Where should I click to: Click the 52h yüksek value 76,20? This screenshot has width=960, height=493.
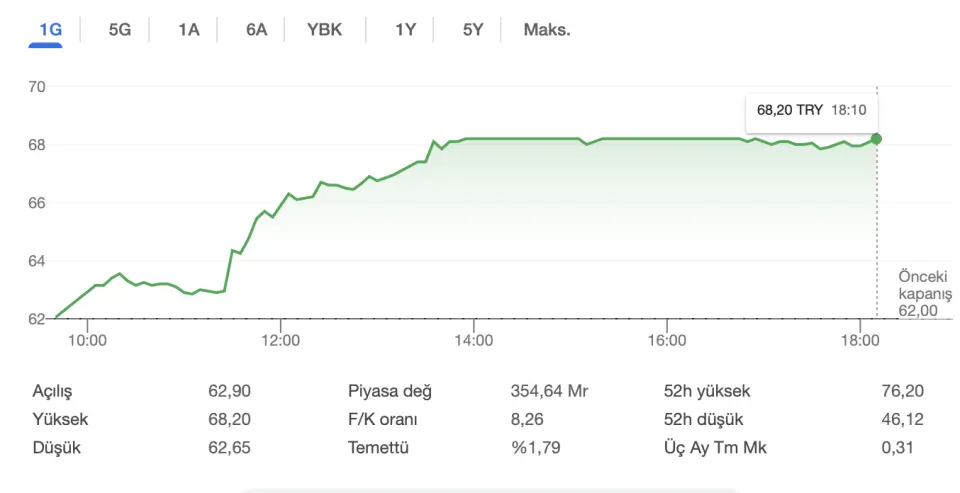(902, 391)
